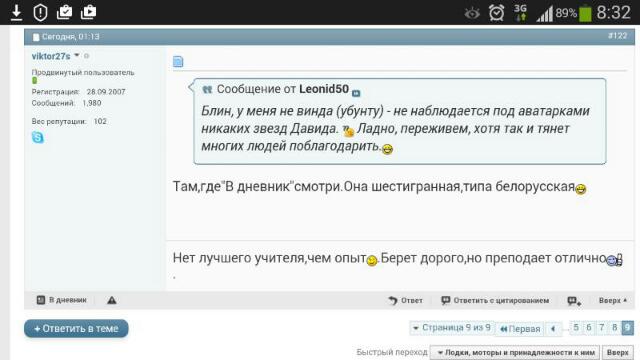Go to page 7
Viewport: 640px width, 360px height.
602,327
